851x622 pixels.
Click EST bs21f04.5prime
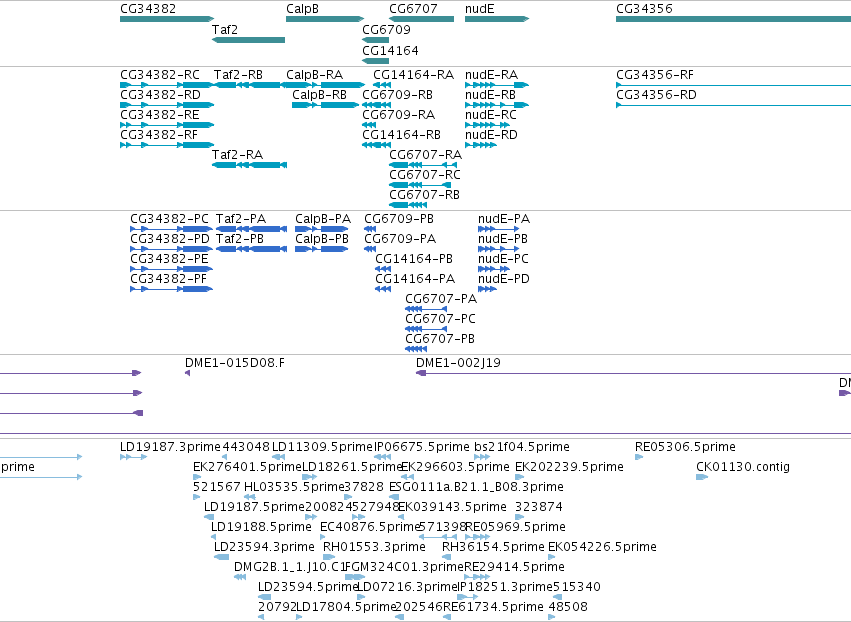click(x=482, y=458)
